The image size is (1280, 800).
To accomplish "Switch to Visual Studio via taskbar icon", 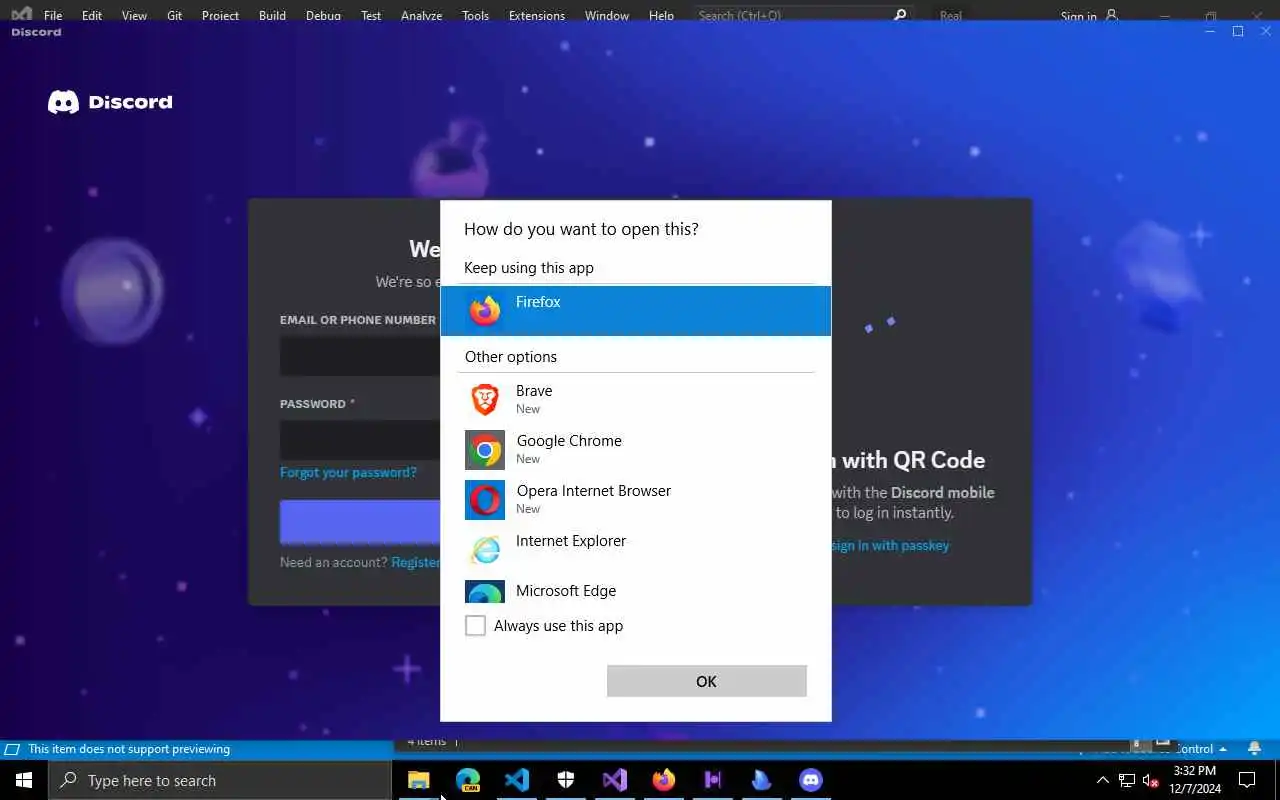I will 615,780.
